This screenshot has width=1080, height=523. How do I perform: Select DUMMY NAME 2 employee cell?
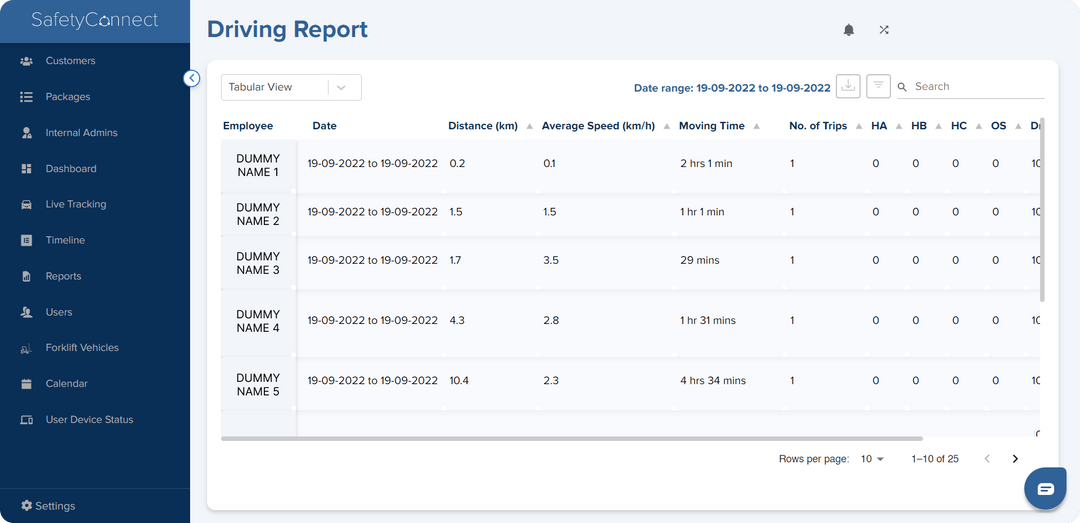click(258, 214)
